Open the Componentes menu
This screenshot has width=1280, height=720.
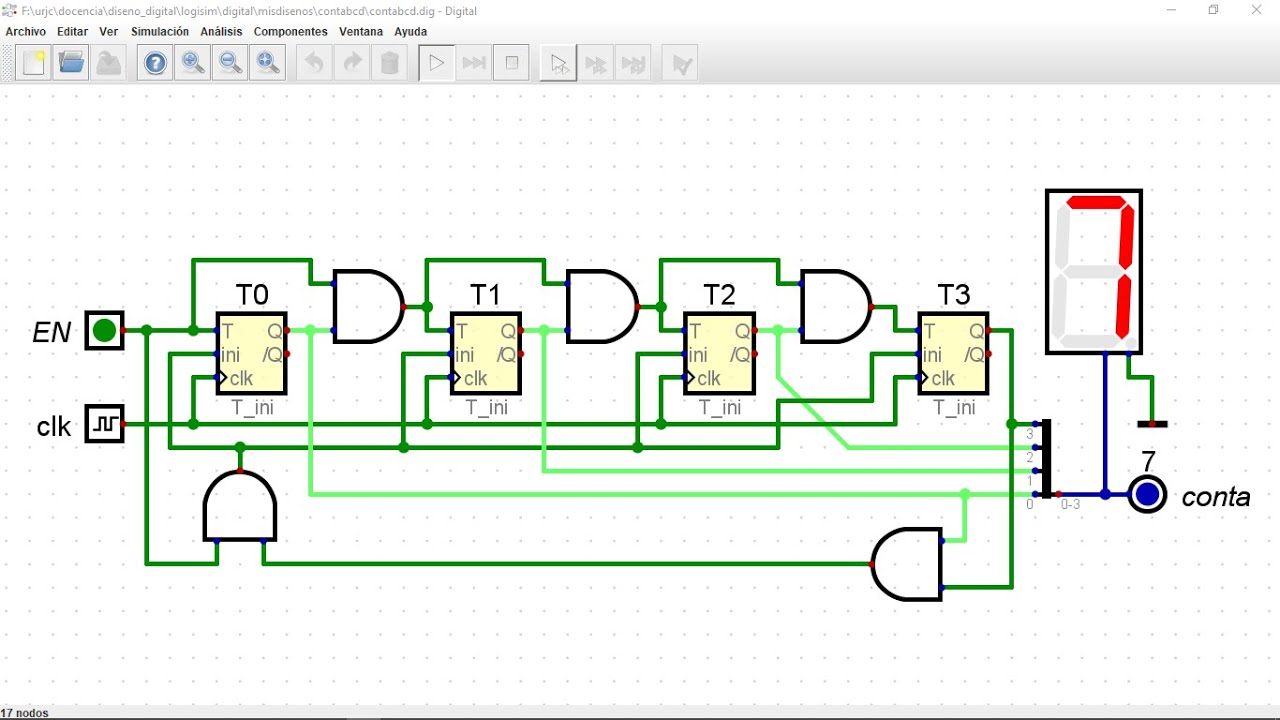291,32
